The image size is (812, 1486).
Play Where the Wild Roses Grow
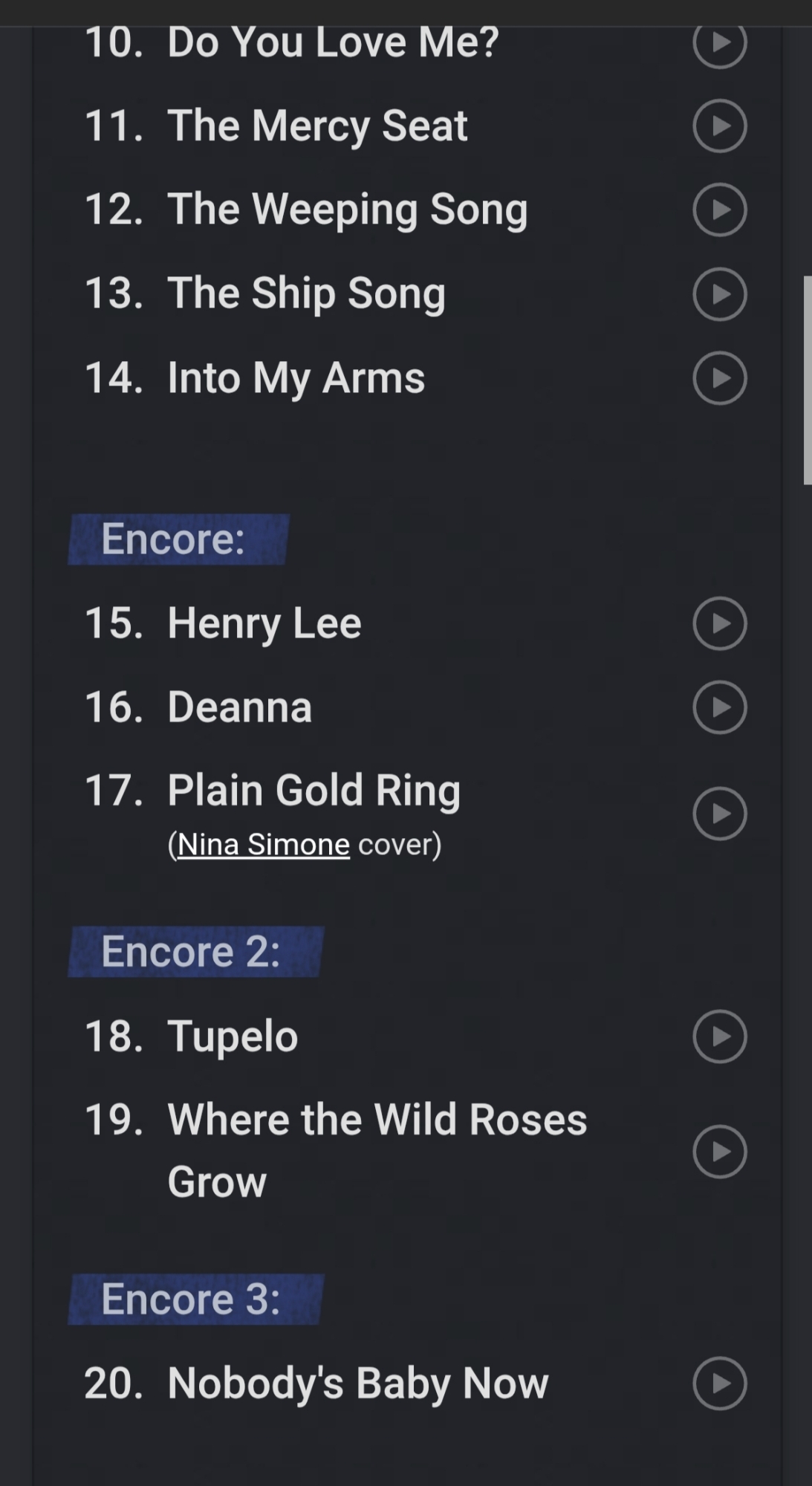click(719, 1151)
